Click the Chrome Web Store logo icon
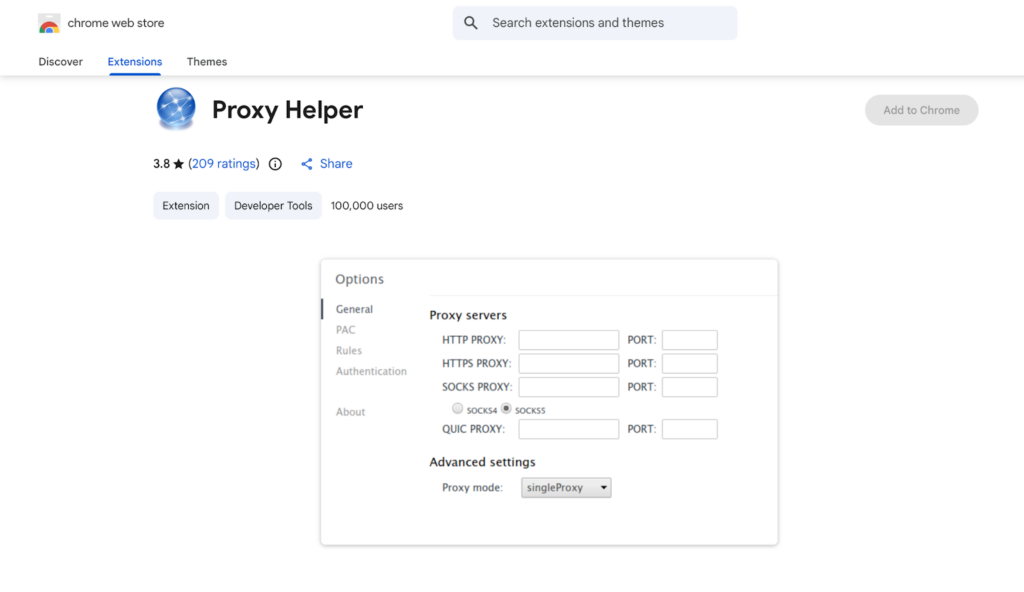1024x592 pixels. (49, 23)
